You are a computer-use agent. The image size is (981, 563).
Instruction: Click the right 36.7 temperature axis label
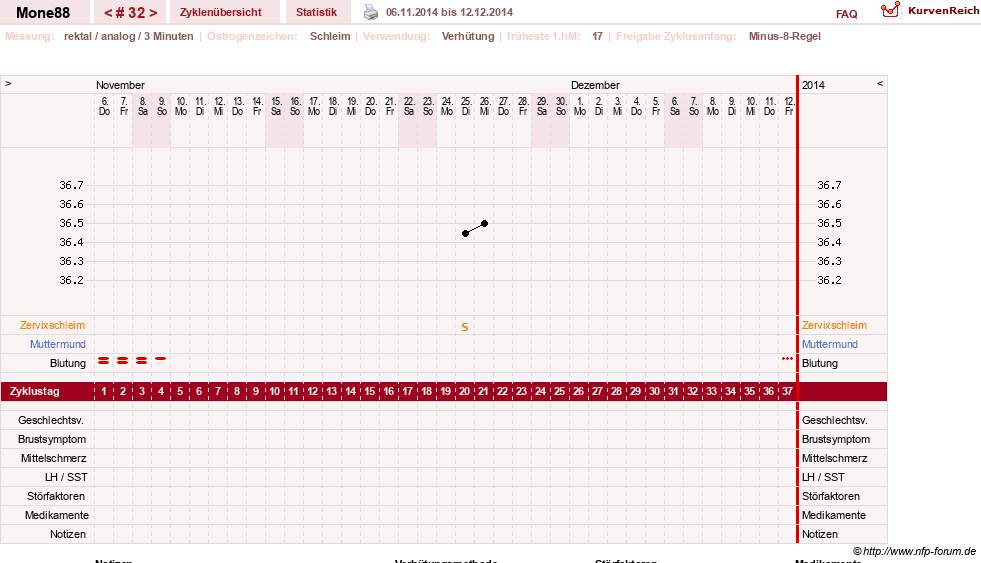coord(830,185)
